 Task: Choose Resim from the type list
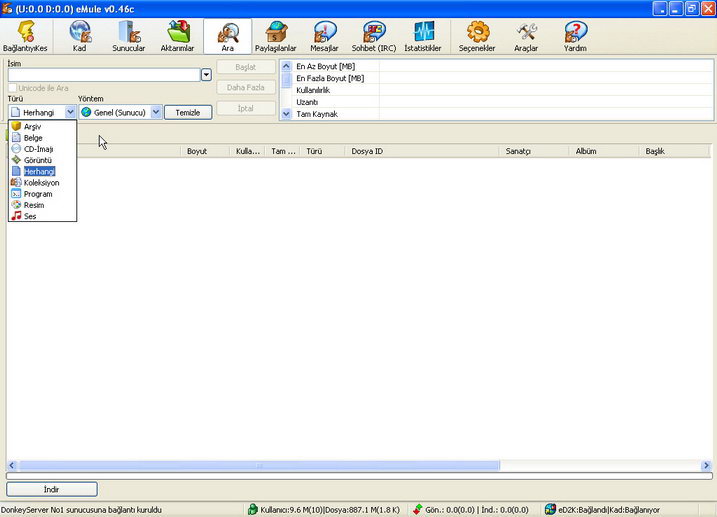pyautogui.click(x=42, y=205)
